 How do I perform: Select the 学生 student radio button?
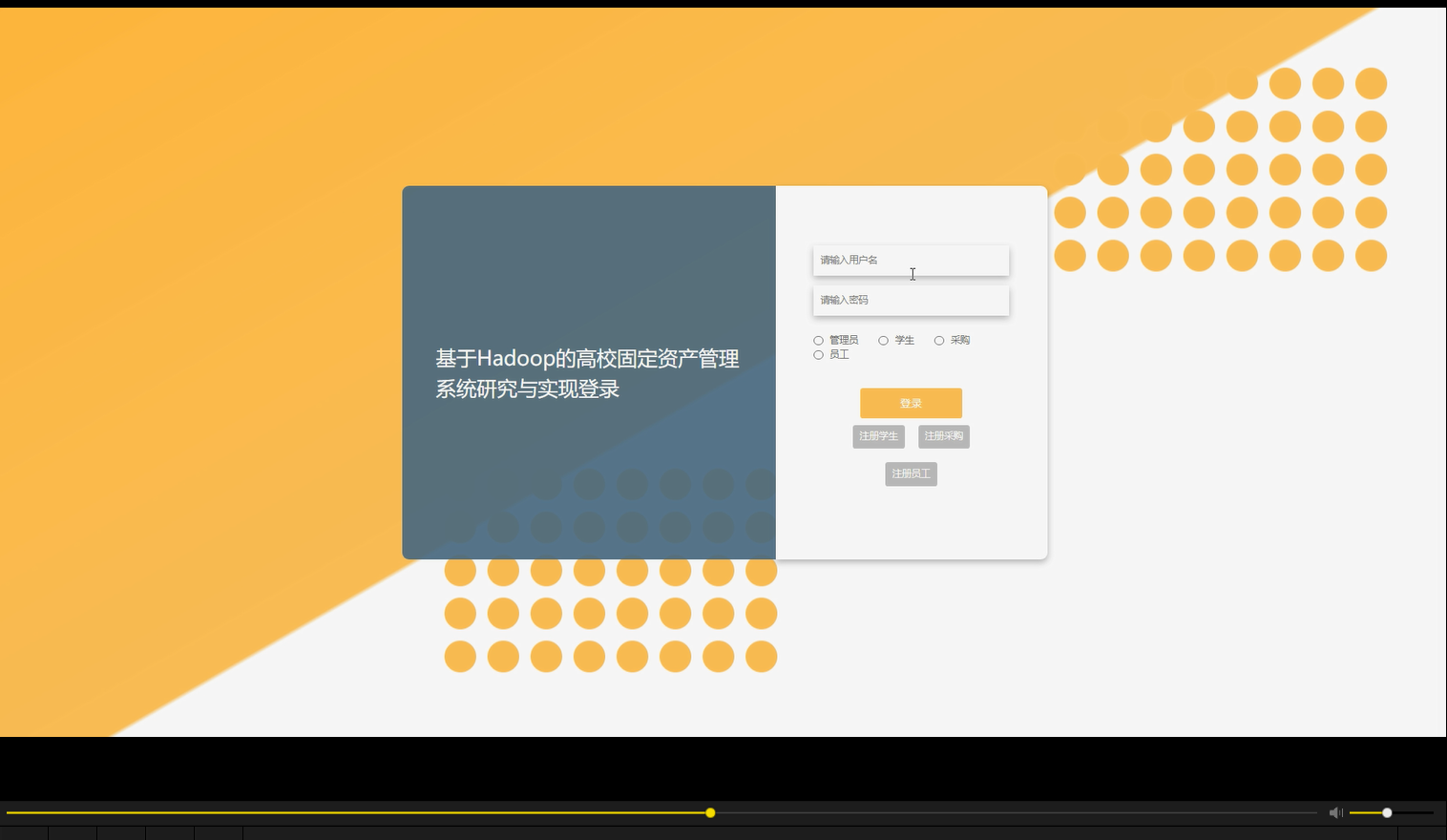pos(883,340)
